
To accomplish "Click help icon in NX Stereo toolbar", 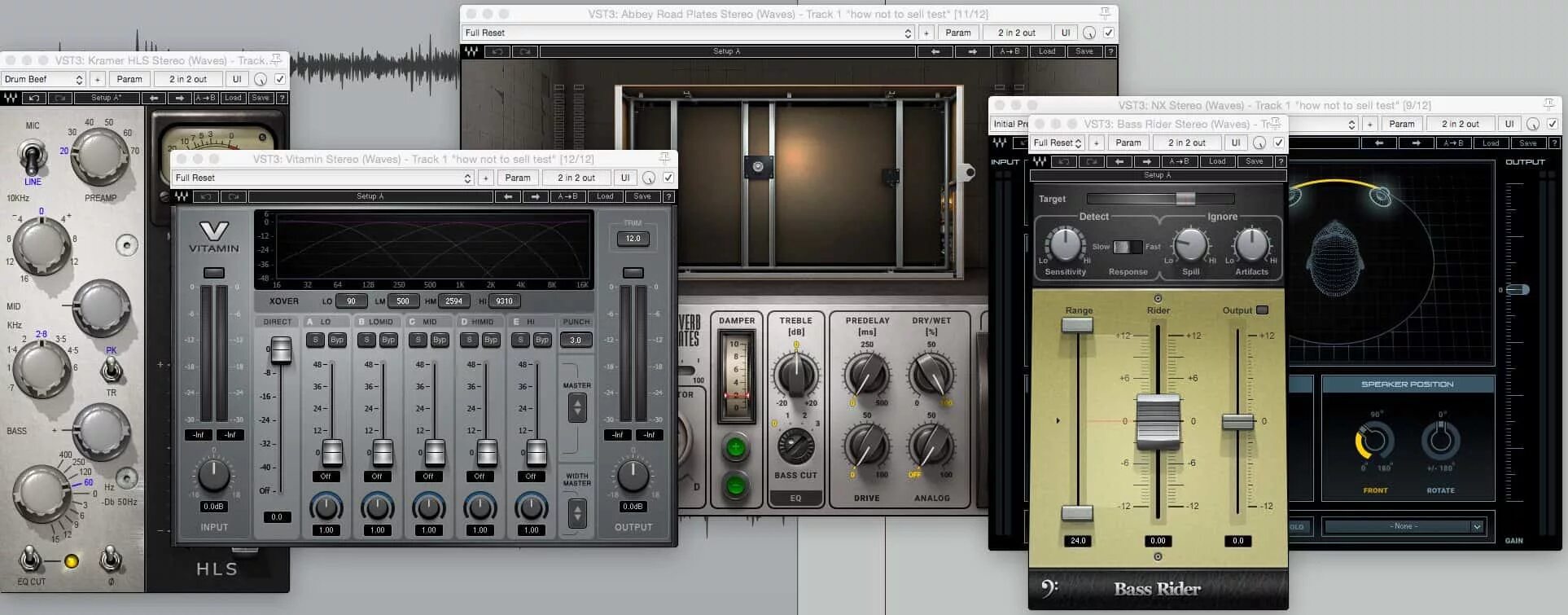I will pyautogui.click(x=1553, y=143).
